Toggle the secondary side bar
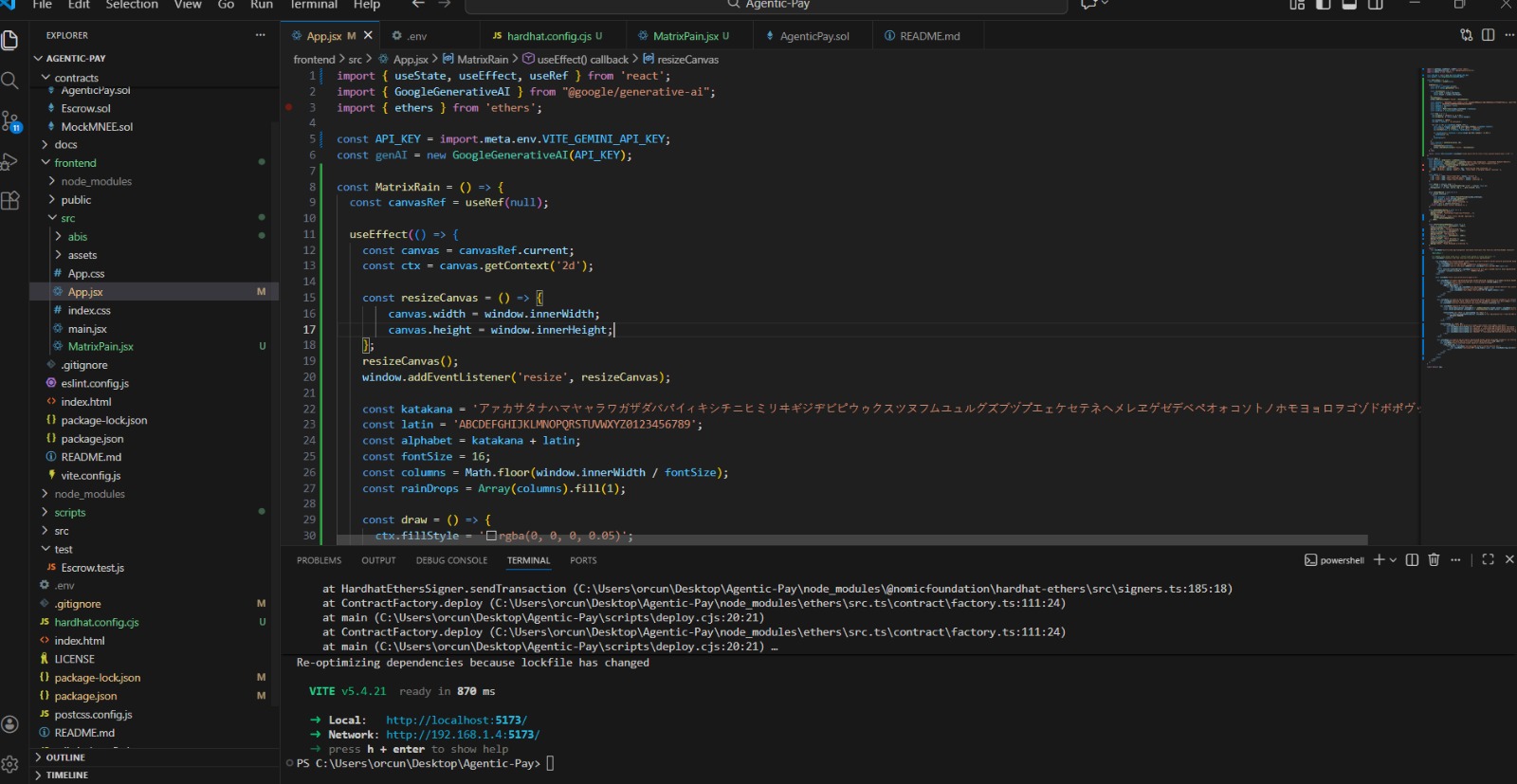 point(1376,5)
